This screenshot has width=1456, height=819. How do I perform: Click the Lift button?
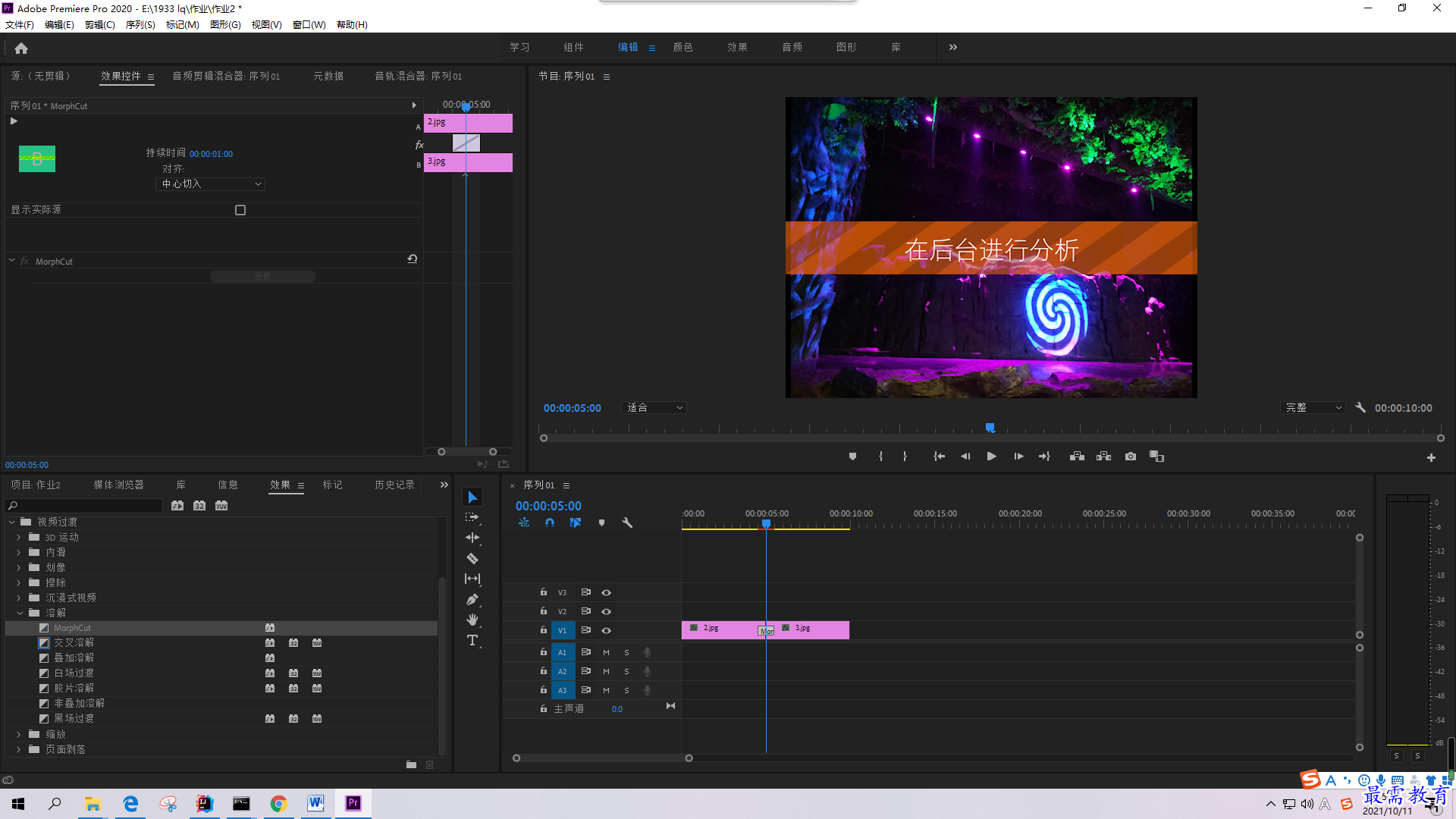(1077, 457)
